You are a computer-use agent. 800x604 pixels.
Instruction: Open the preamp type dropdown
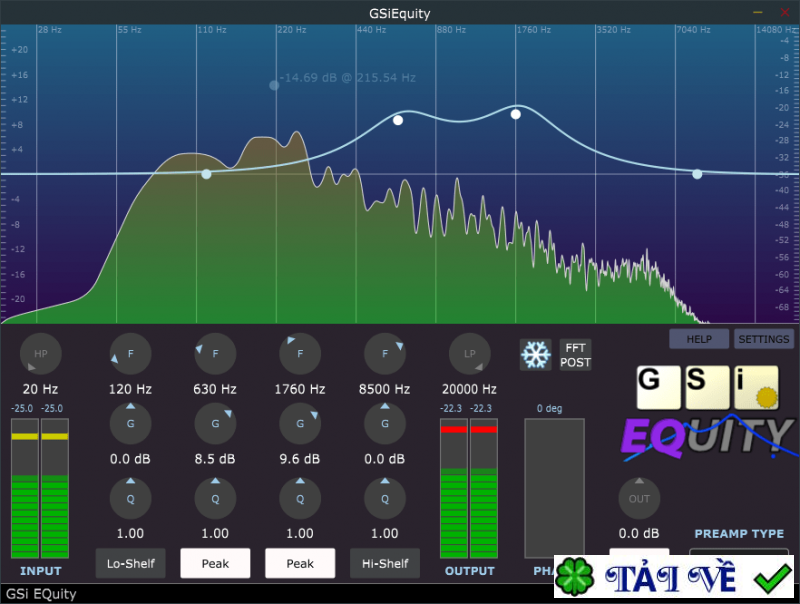tap(738, 553)
